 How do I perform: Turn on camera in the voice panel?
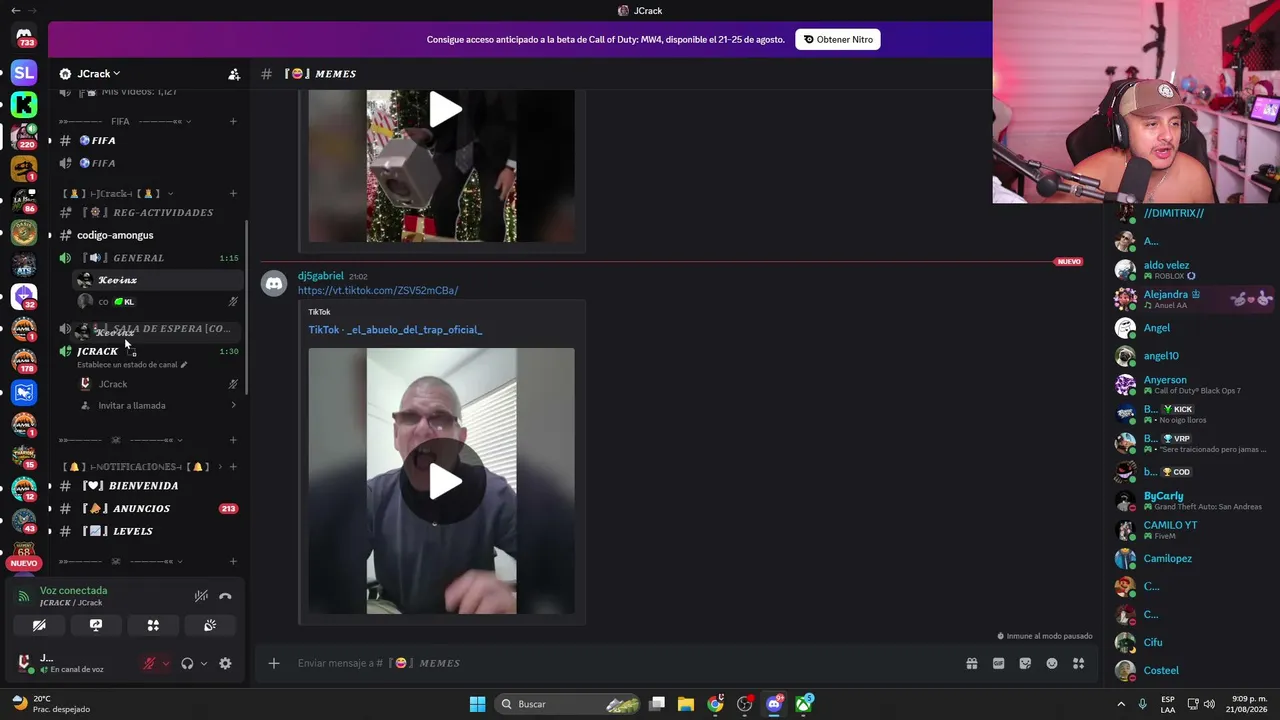(39, 625)
